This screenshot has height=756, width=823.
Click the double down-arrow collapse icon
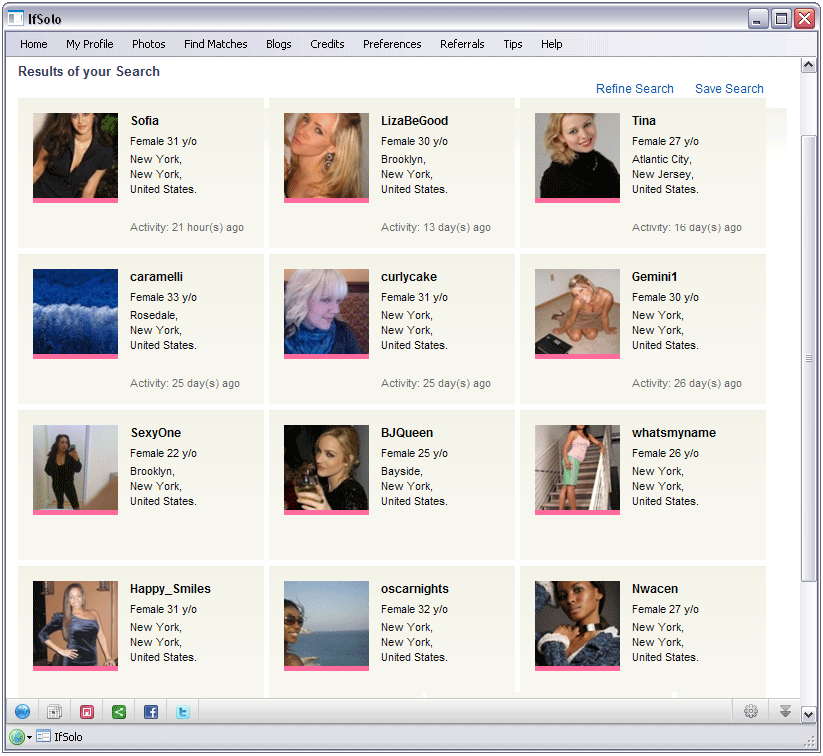pos(785,711)
